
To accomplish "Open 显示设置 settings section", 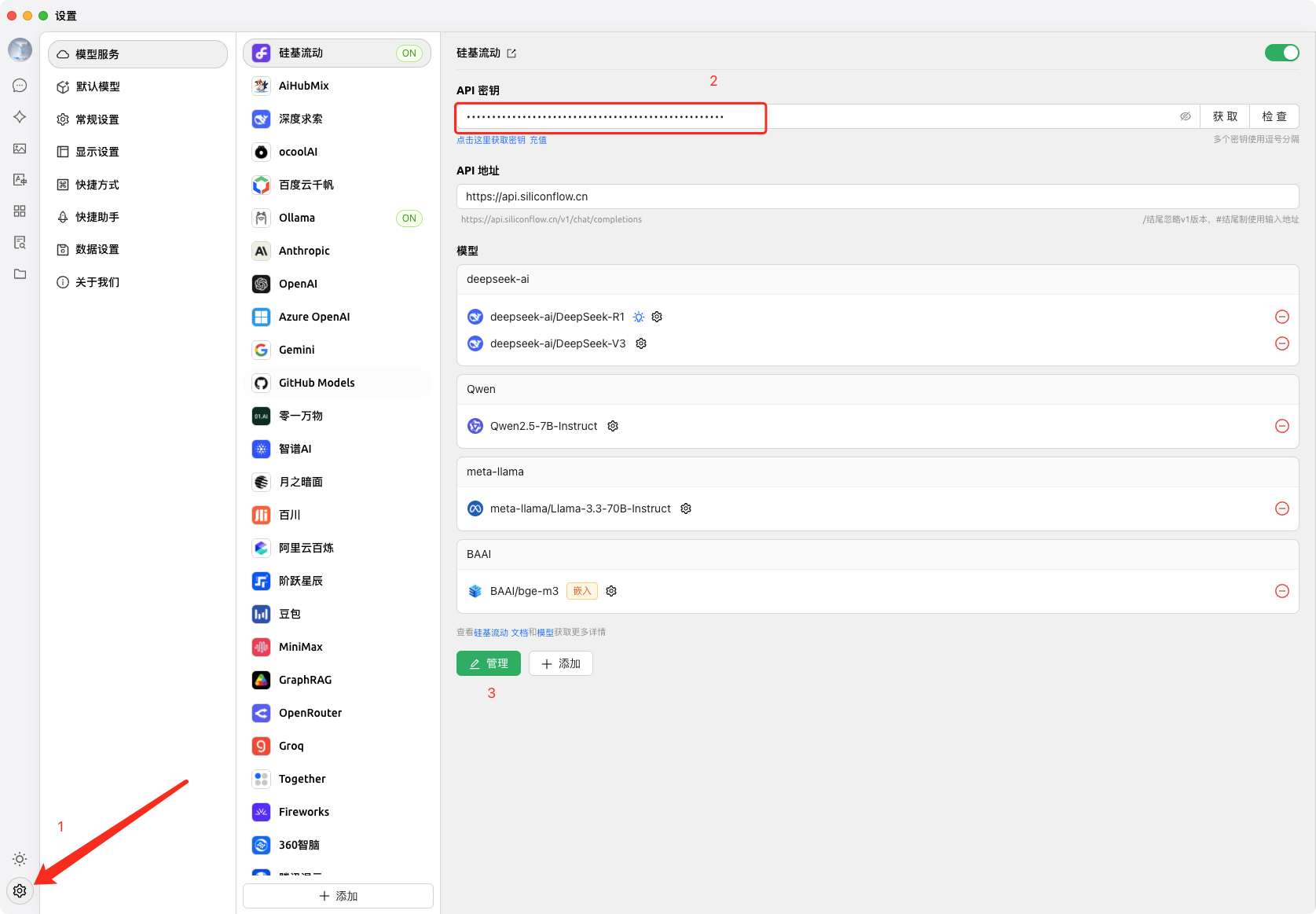I will click(x=138, y=152).
